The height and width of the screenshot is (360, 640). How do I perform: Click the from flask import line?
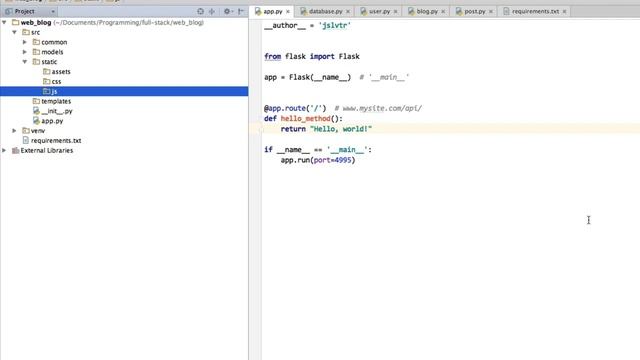point(312,56)
